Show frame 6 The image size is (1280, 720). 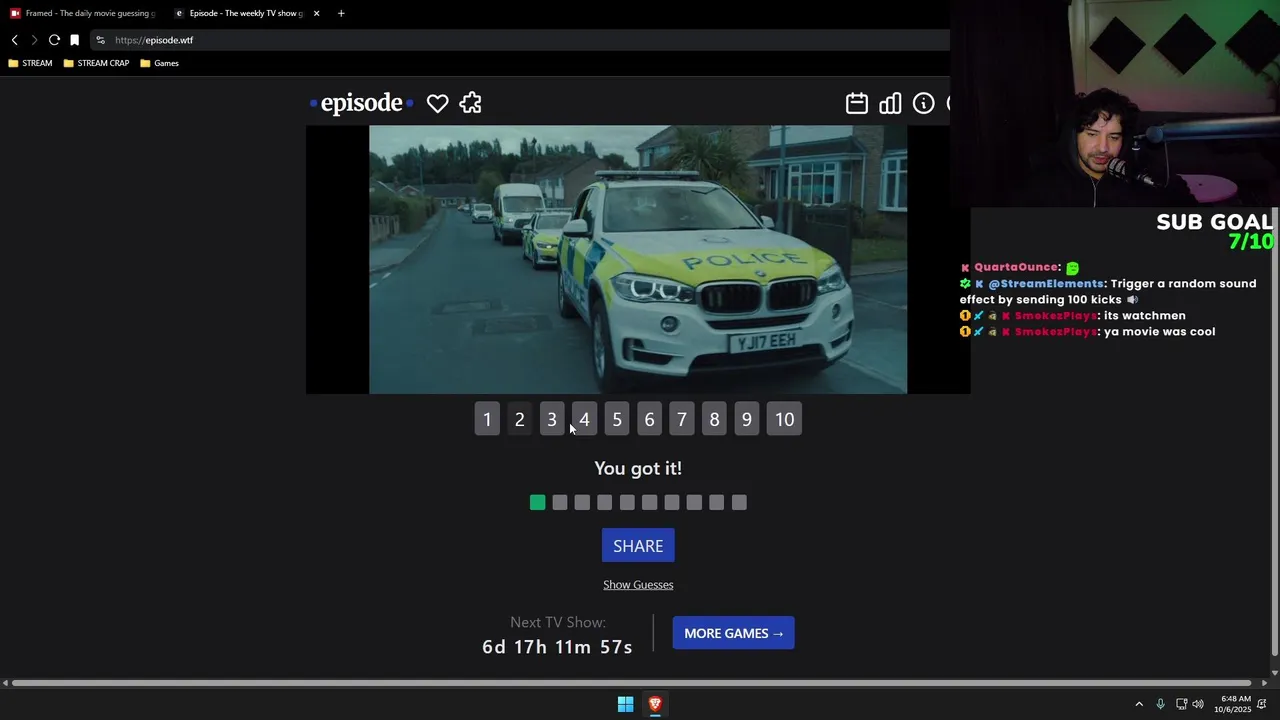tap(649, 420)
